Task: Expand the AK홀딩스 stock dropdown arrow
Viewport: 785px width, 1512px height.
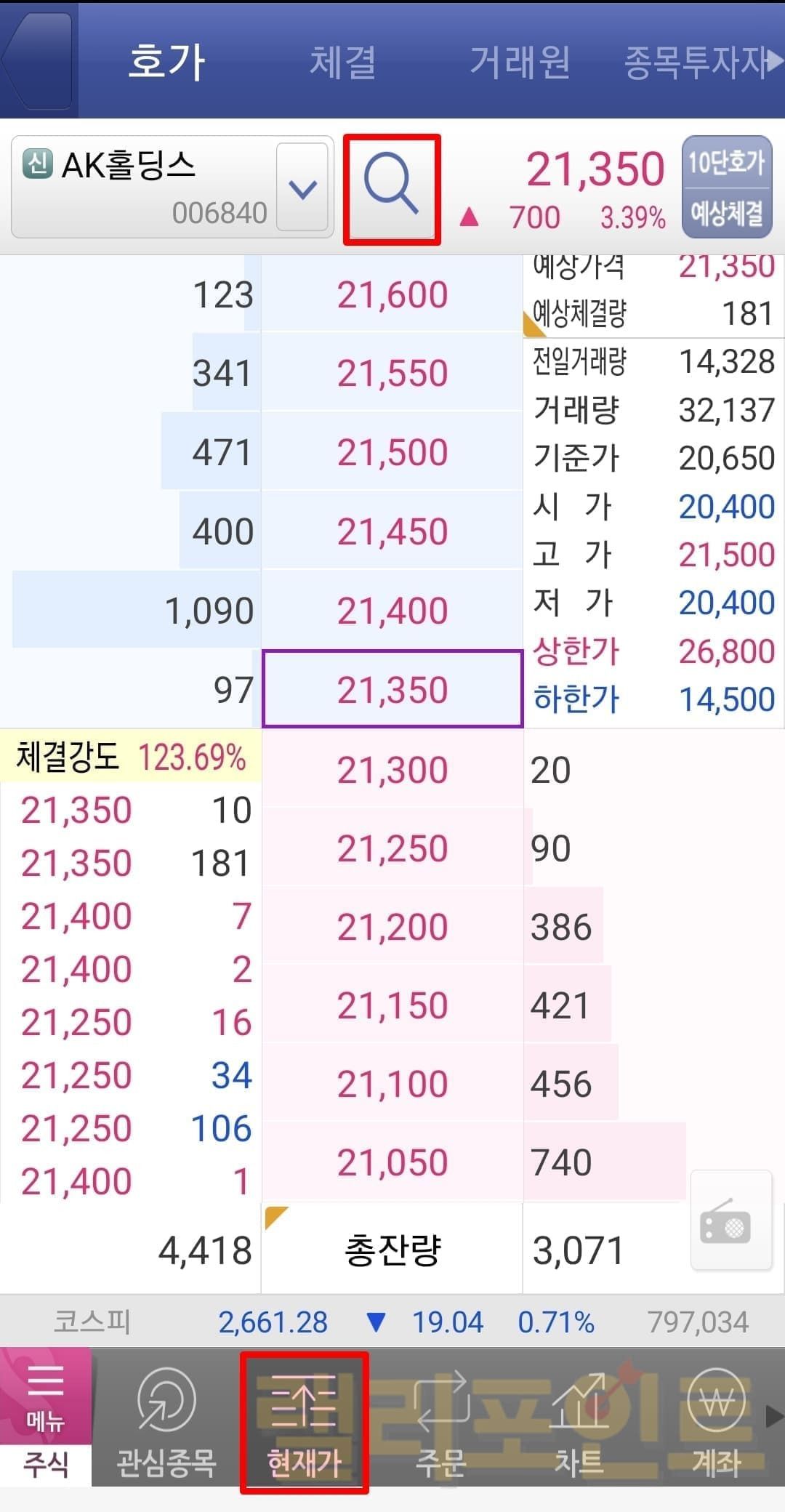Action: (302, 189)
